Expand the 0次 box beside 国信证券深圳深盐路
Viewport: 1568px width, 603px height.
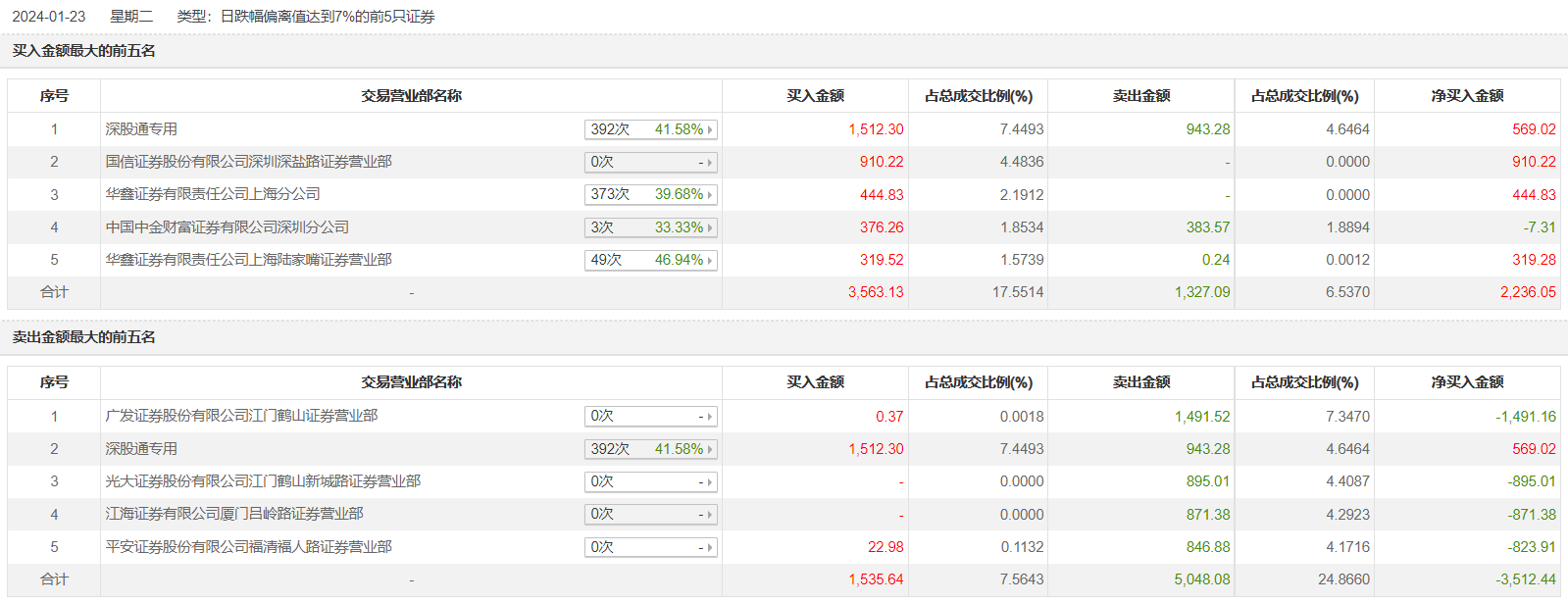pos(651,162)
